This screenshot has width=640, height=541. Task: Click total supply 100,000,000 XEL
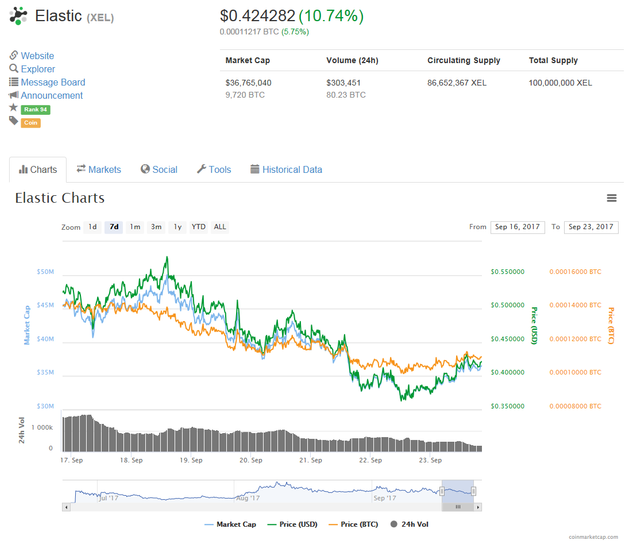[560, 83]
